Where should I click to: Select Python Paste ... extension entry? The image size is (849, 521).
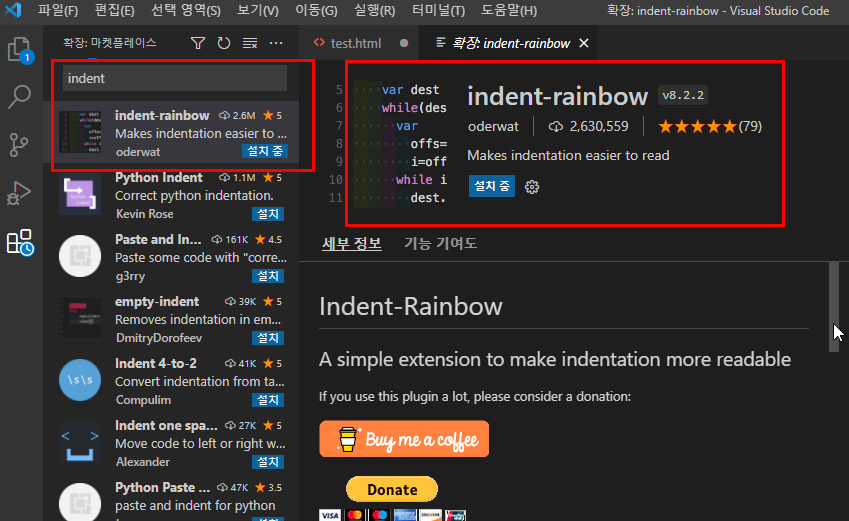(x=172, y=497)
